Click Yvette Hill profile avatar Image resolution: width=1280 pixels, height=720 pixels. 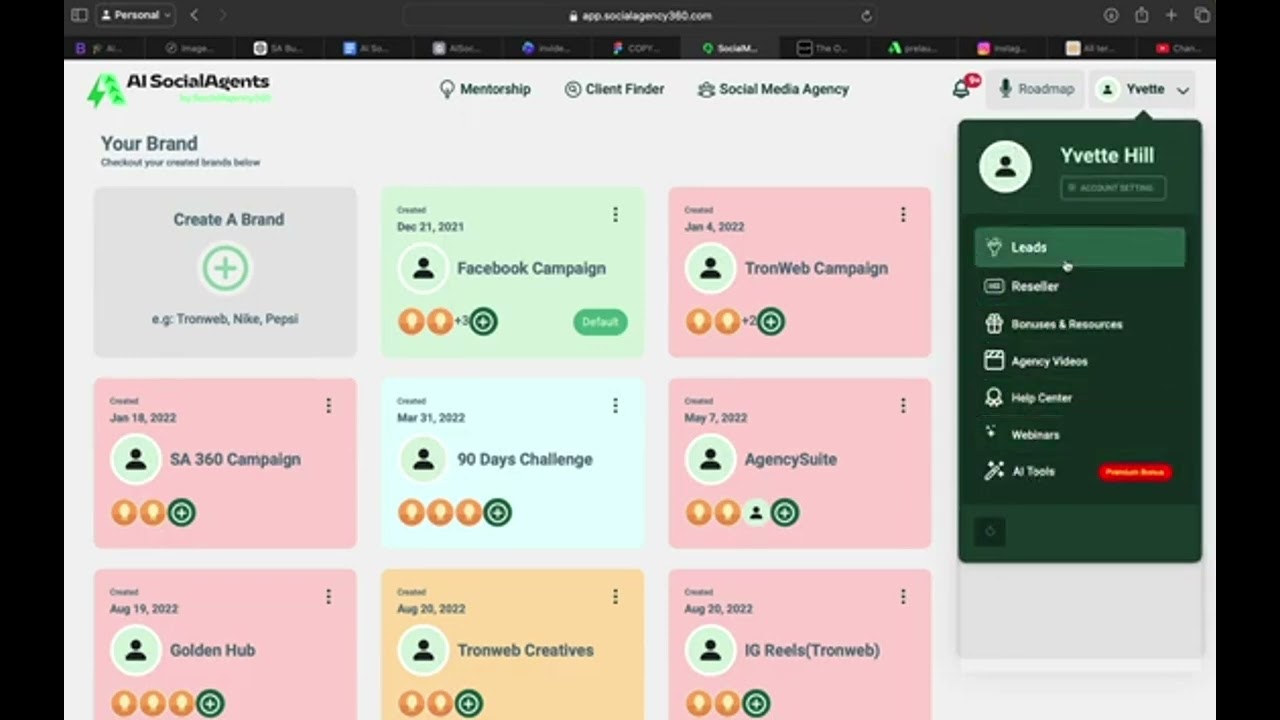(1005, 166)
